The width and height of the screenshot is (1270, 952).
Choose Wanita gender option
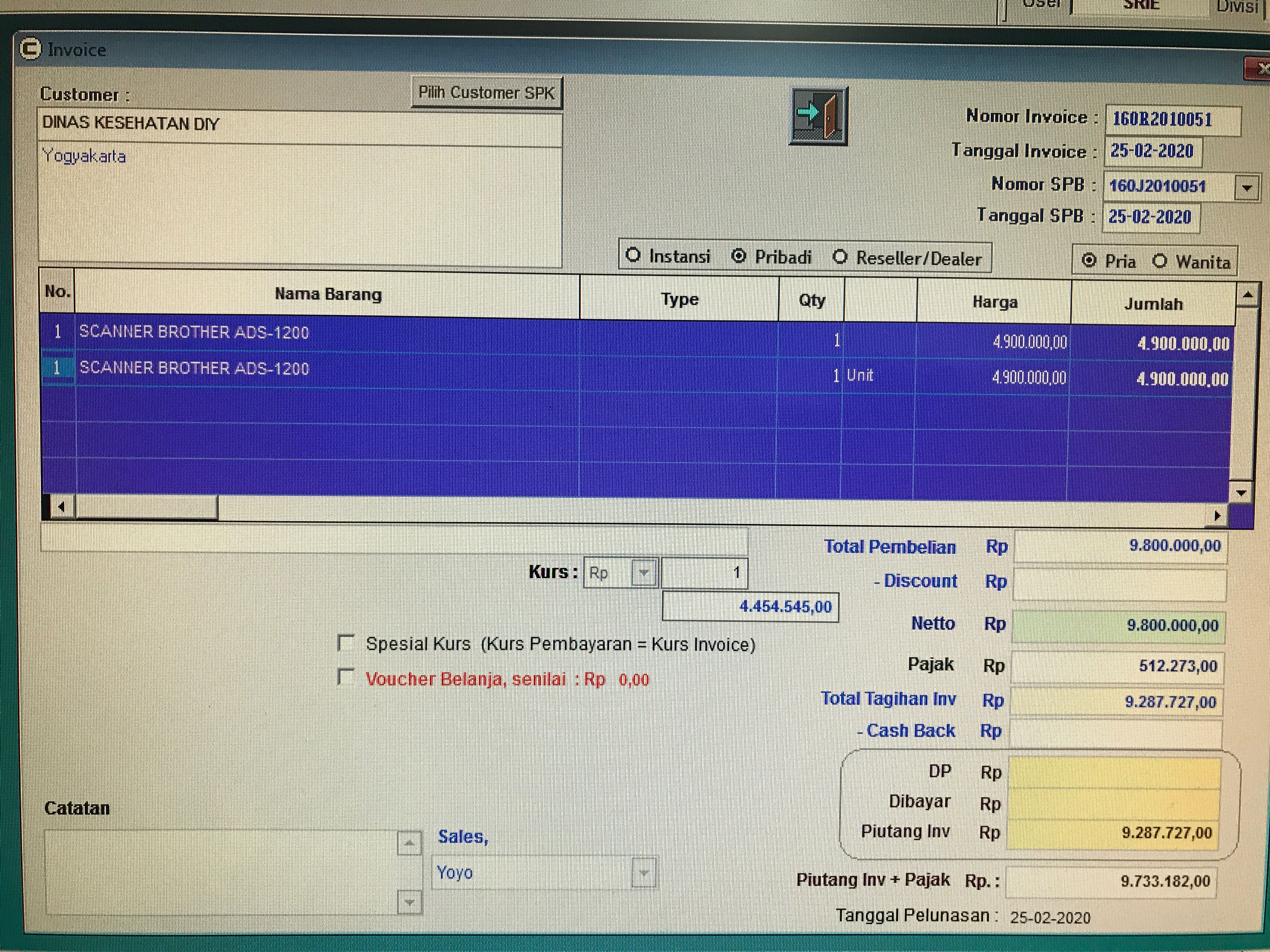point(1159,261)
